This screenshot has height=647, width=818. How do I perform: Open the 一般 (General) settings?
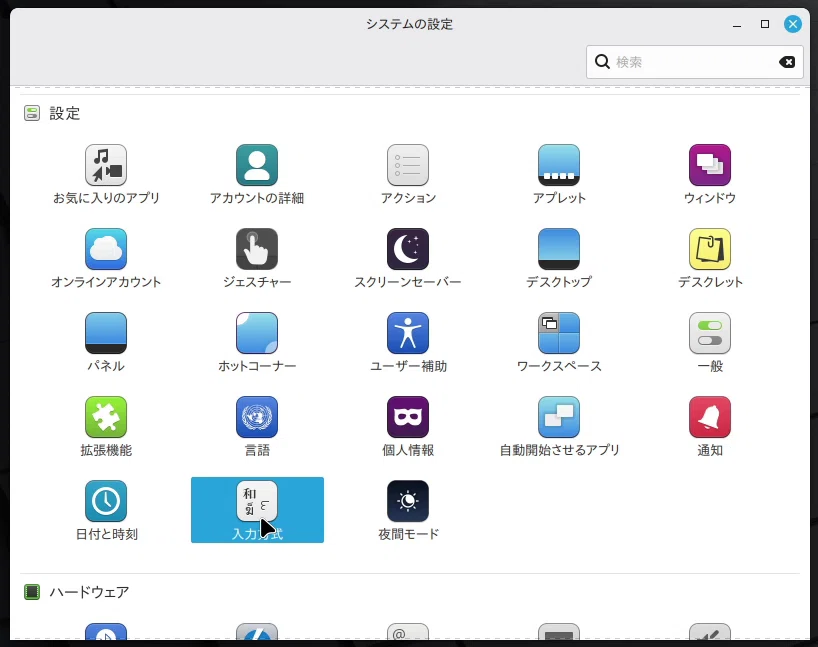[709, 343]
